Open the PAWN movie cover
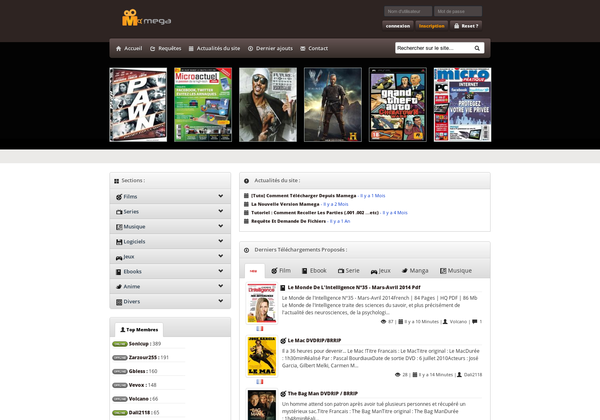The image size is (600, 420). click(138, 105)
